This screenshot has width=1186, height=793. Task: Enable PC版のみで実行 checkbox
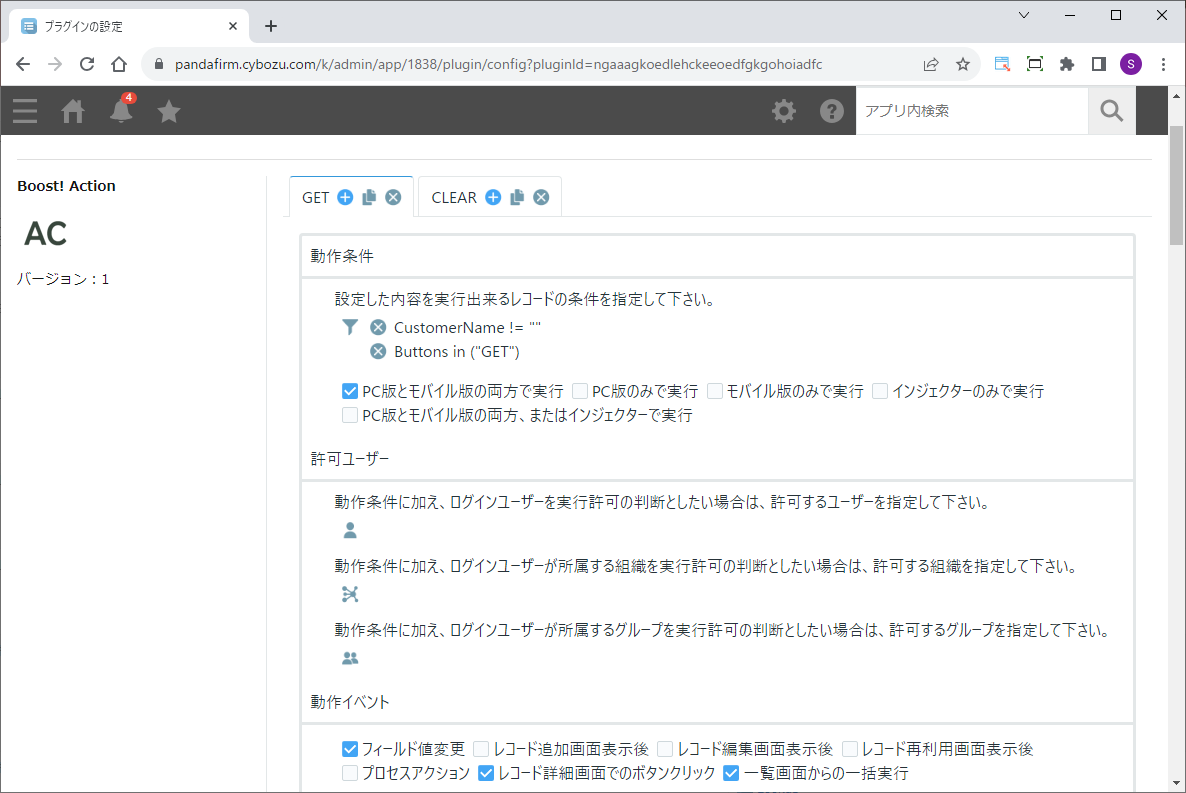pos(580,391)
